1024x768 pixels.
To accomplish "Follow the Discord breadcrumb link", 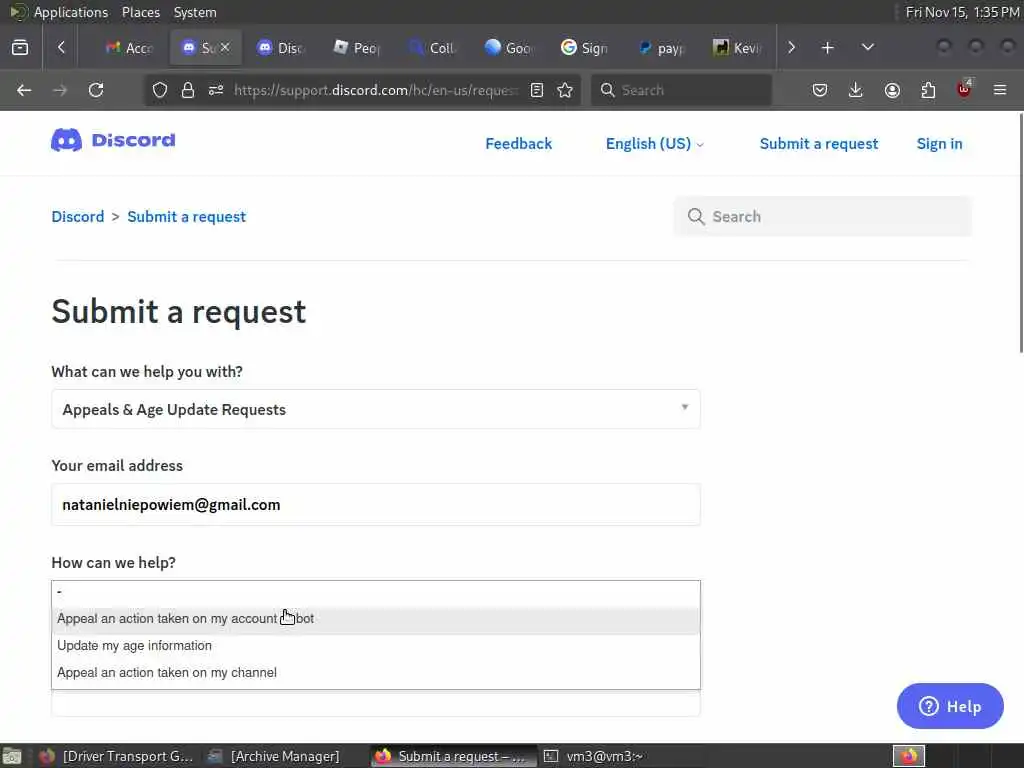I will (78, 217).
